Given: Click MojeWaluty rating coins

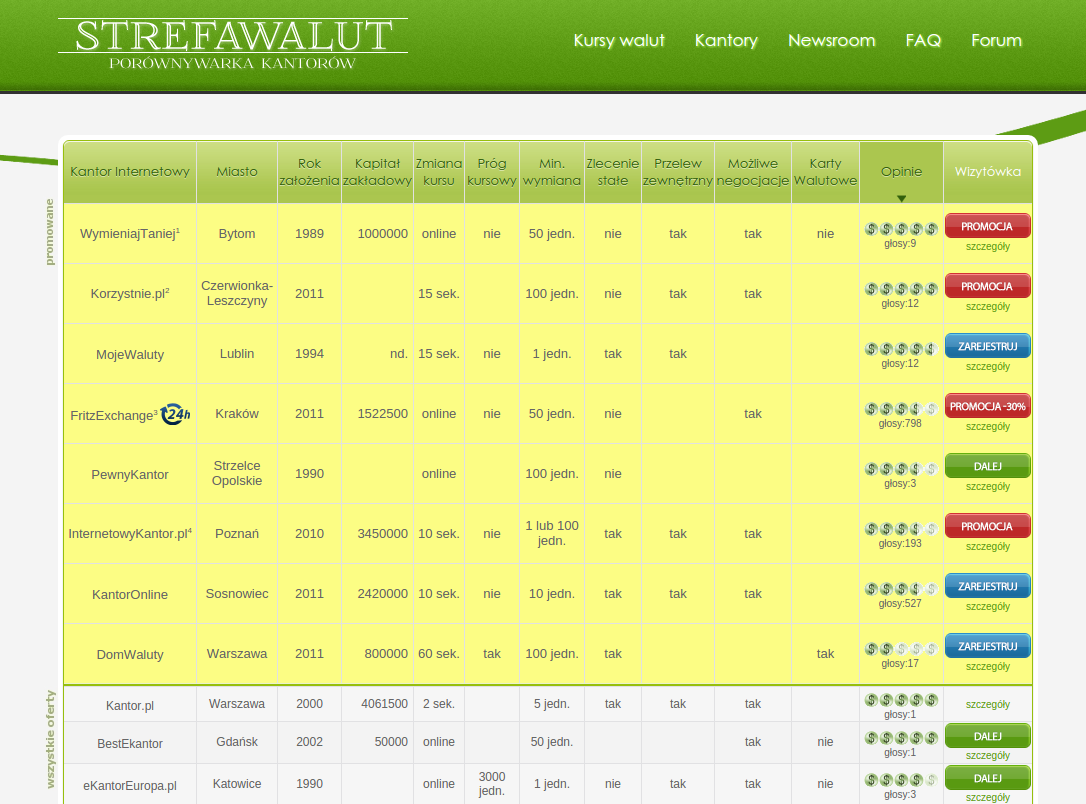Looking at the screenshot, I should tap(901, 349).
